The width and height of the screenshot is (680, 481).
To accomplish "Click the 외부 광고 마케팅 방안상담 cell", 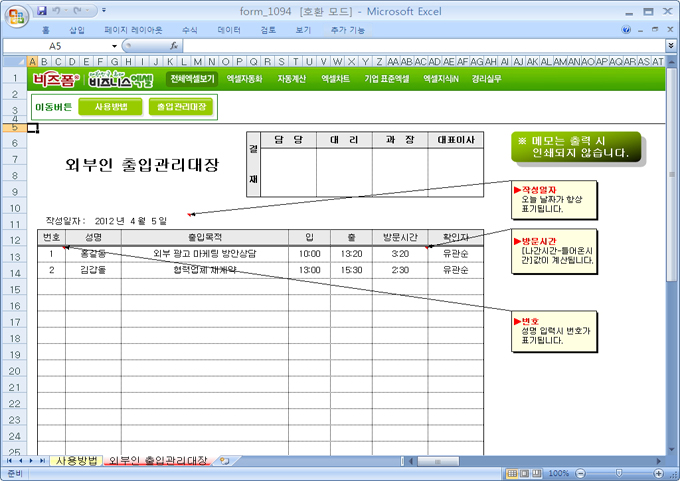I will coord(205,254).
